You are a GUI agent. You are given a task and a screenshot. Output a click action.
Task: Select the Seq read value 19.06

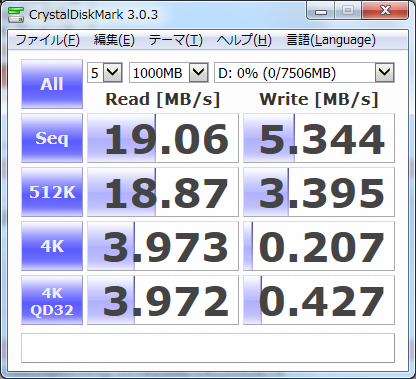point(163,138)
